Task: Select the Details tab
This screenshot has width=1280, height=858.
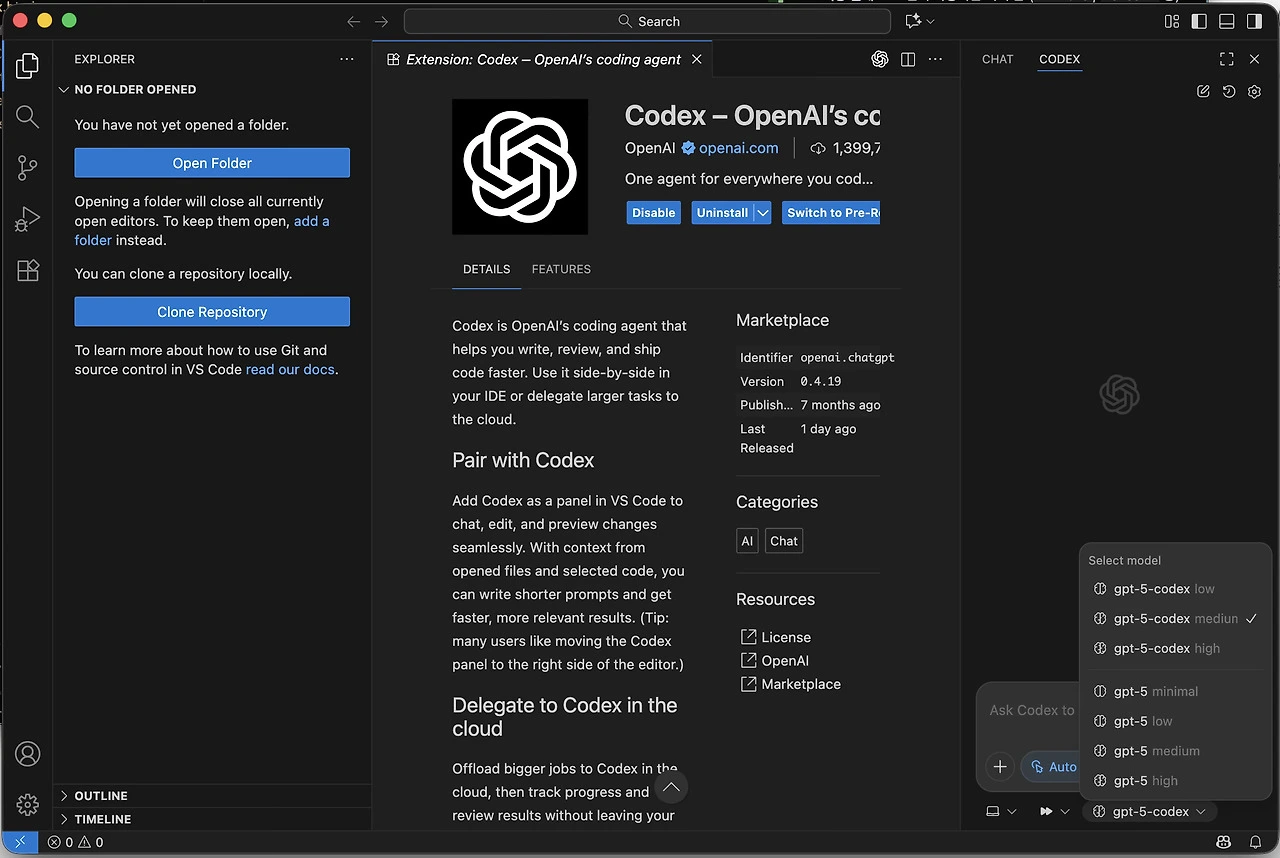Action: pyautogui.click(x=486, y=269)
